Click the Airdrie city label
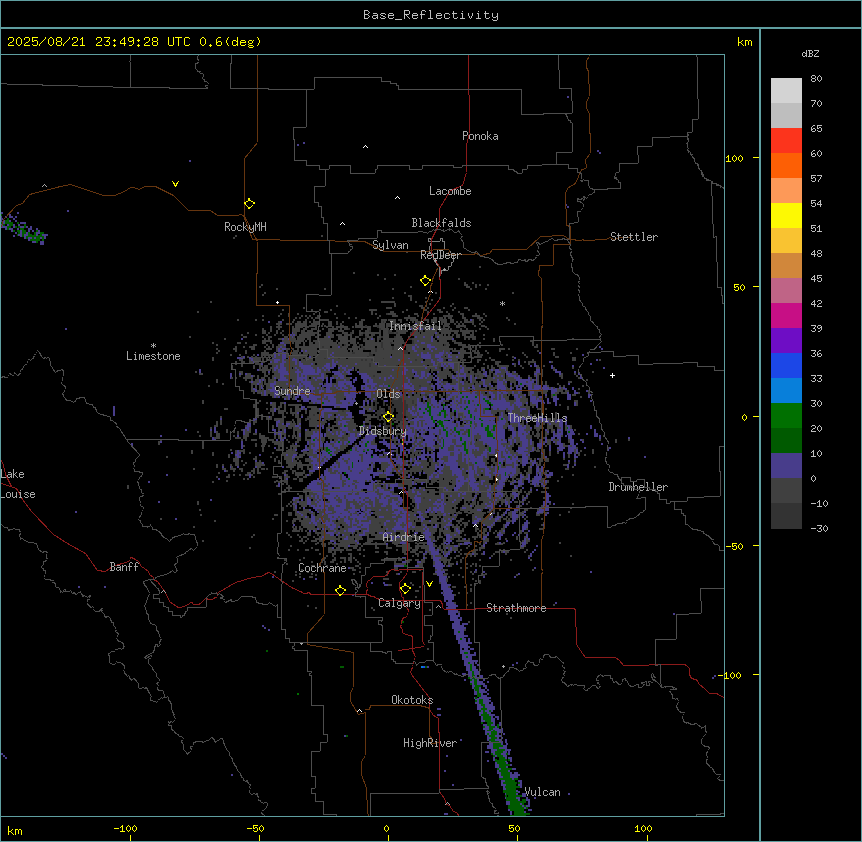Image resolution: width=862 pixels, height=842 pixels. click(x=404, y=537)
